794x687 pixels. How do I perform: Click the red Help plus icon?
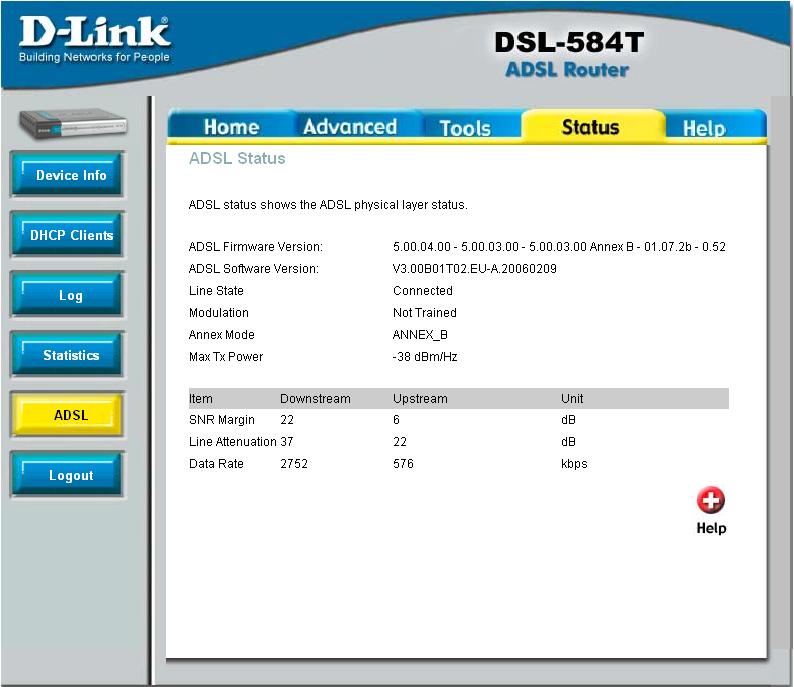[710, 500]
